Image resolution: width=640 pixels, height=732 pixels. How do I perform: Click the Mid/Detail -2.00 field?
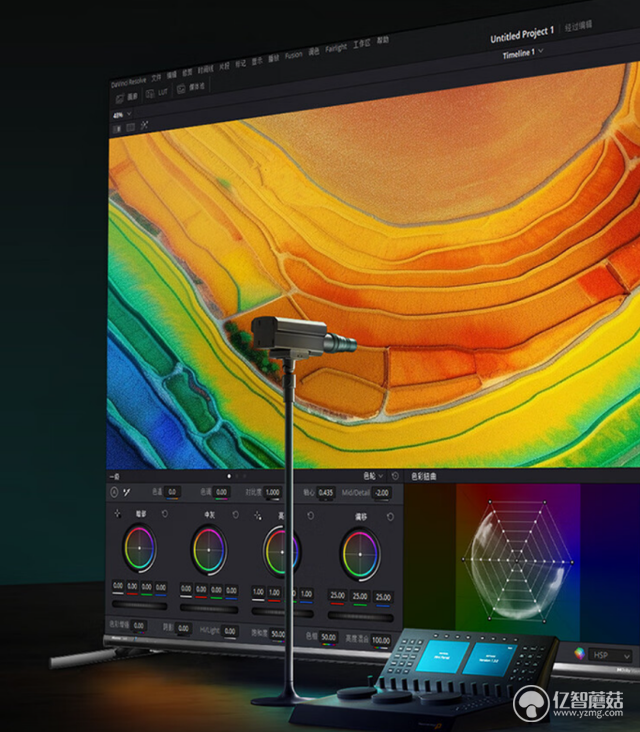pyautogui.click(x=381, y=493)
